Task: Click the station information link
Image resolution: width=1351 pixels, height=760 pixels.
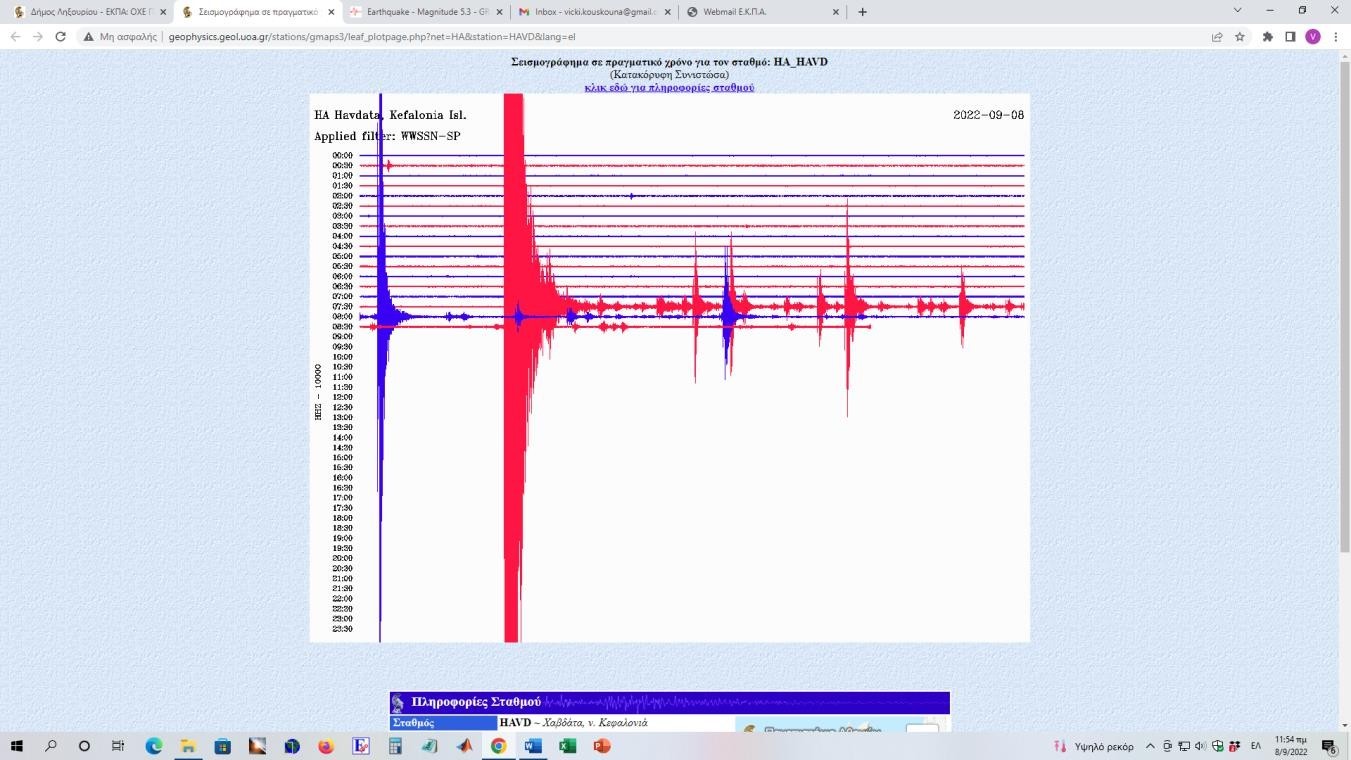Action: [669, 88]
